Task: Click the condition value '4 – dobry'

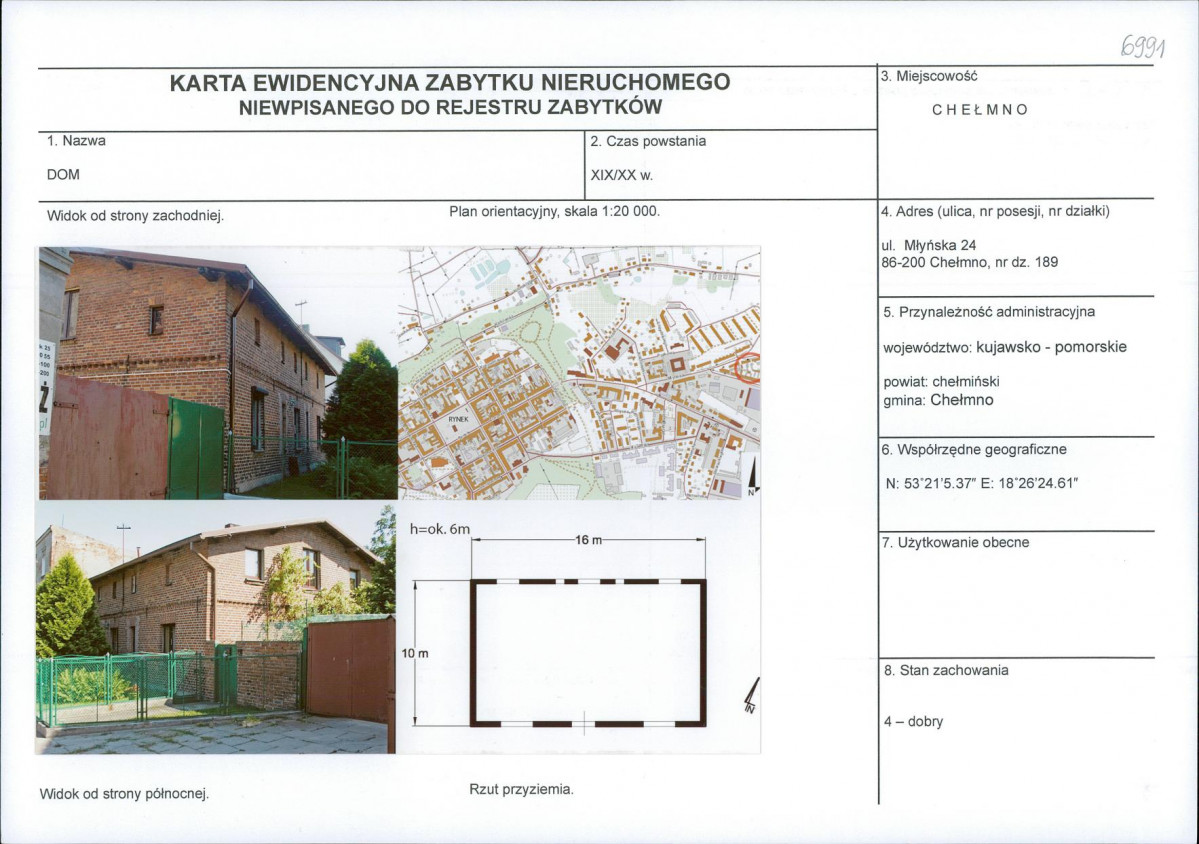Action: click(913, 722)
